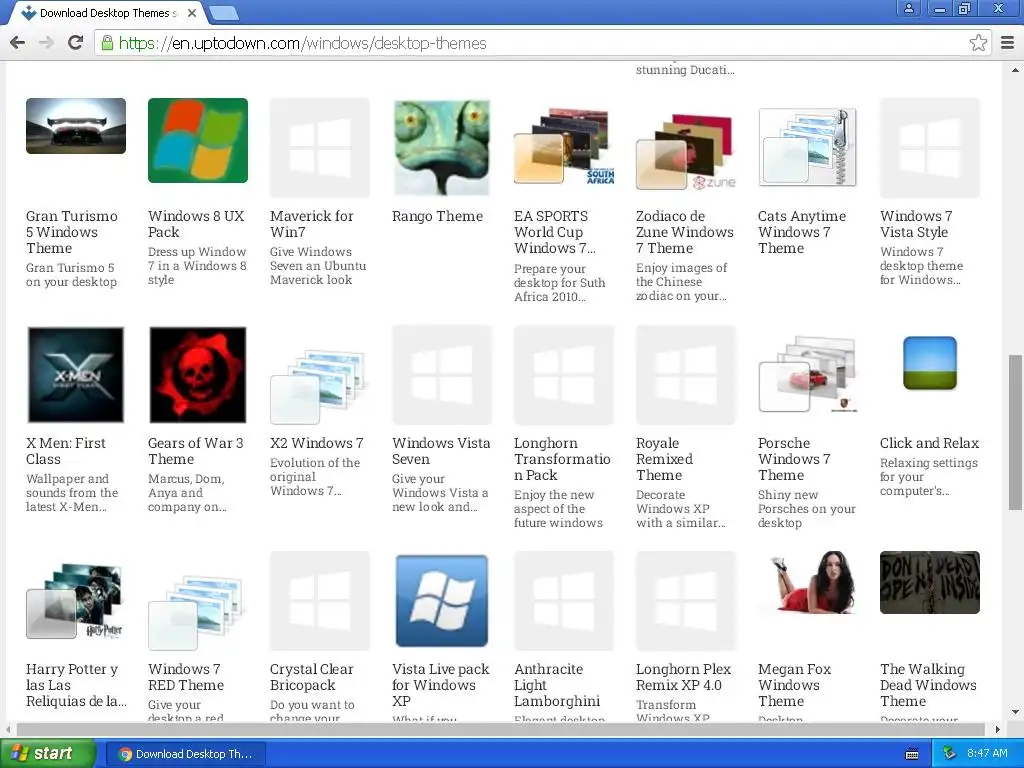Reload the current page
The image size is (1024, 768).
(x=76, y=43)
